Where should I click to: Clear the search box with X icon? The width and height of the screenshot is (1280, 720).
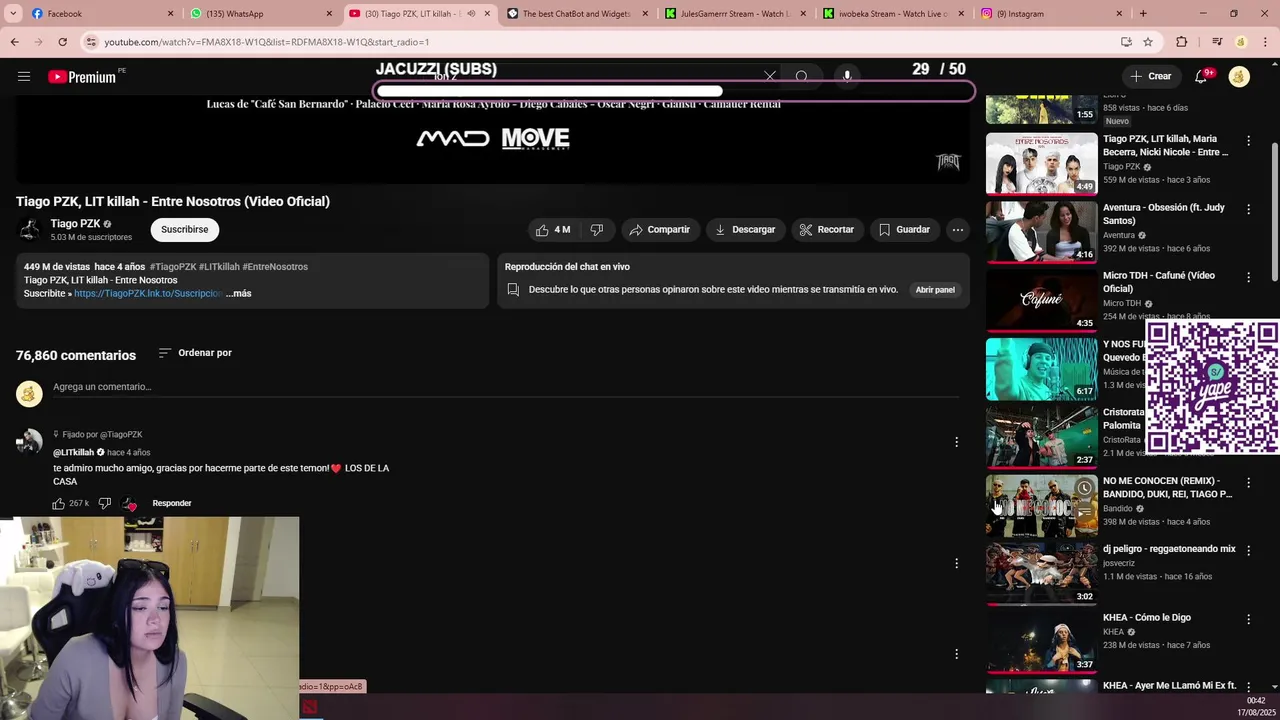click(770, 76)
